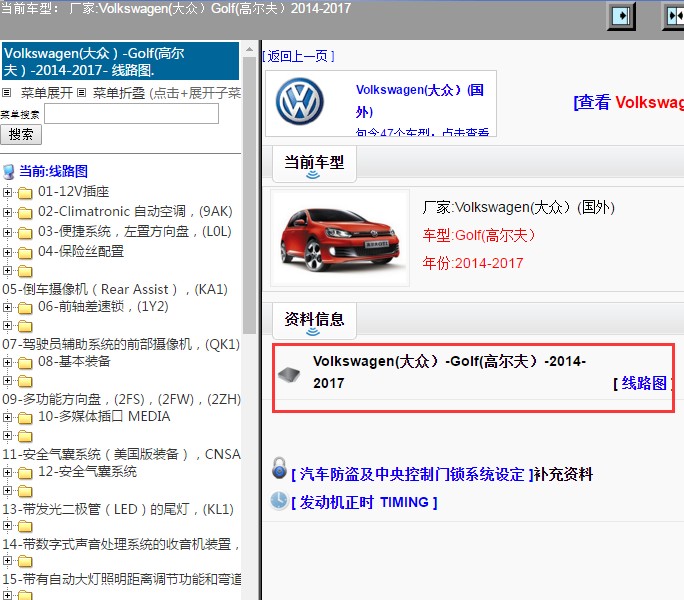Expand the 04-保险丝配置 node

(x=7, y=252)
